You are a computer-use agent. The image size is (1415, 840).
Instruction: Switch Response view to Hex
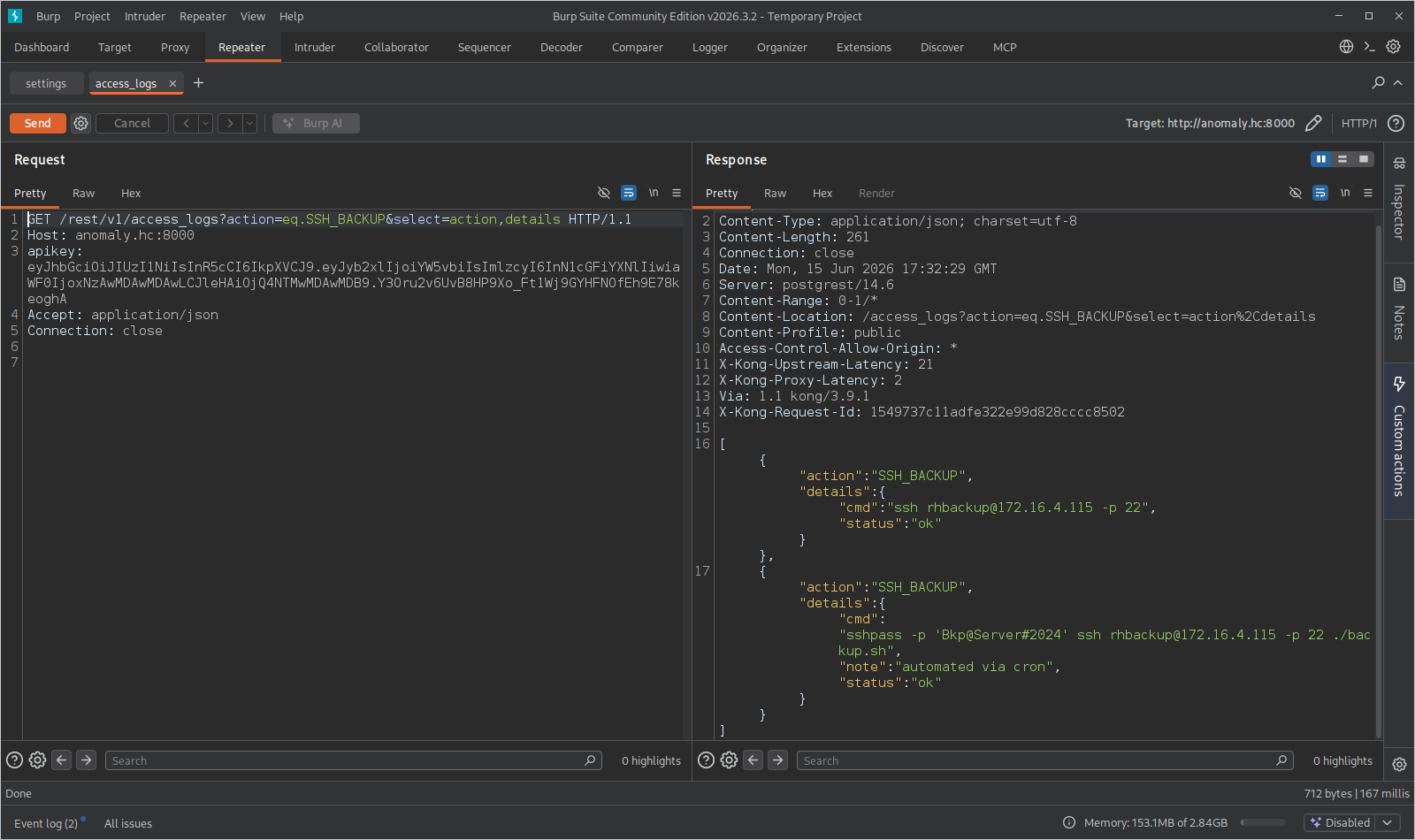pos(822,193)
